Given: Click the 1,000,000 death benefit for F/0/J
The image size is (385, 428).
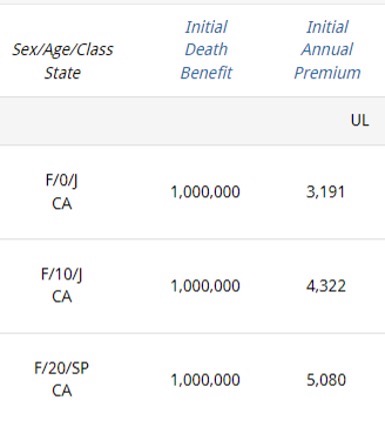Looking at the screenshot, I should tap(205, 192).
